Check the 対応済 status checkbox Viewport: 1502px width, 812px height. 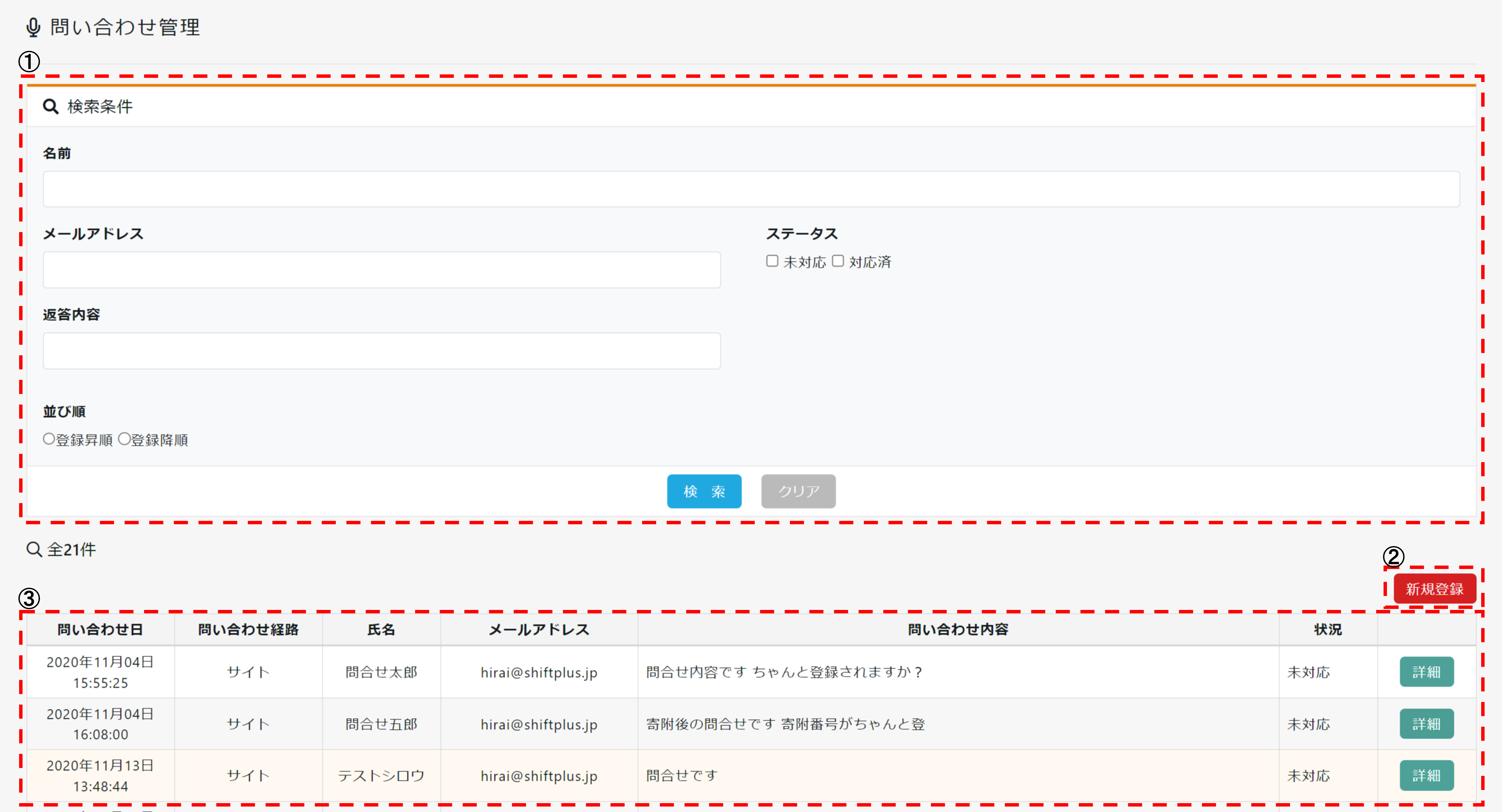(838, 261)
